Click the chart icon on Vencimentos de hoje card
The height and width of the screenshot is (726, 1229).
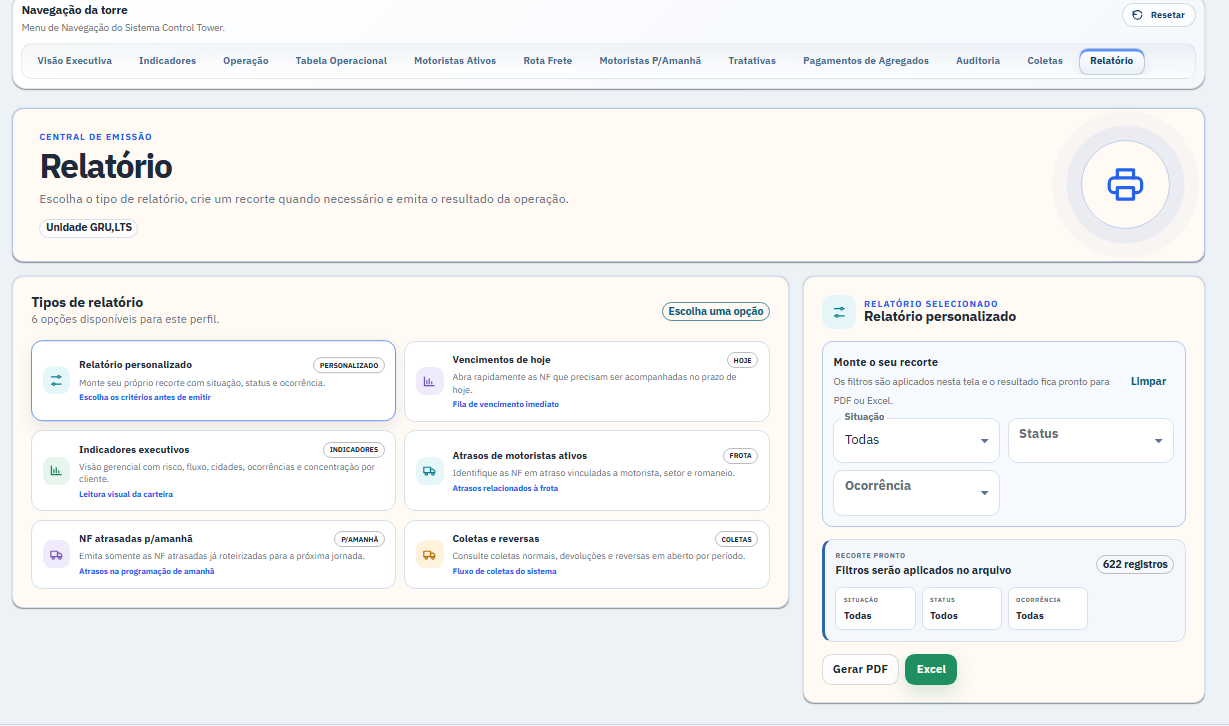429,381
